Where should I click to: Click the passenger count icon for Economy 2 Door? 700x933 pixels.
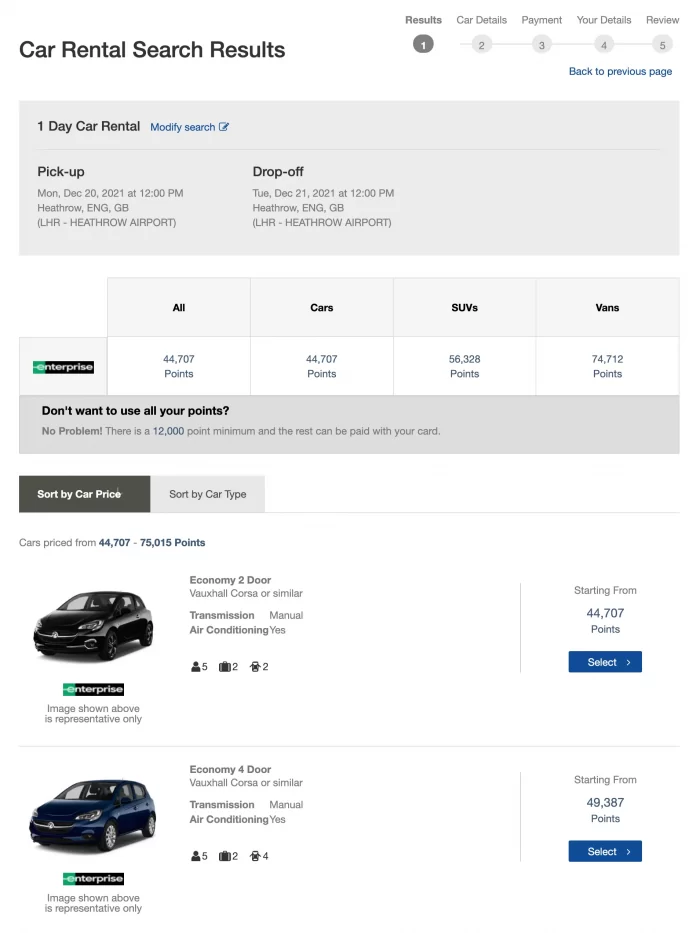click(195, 666)
